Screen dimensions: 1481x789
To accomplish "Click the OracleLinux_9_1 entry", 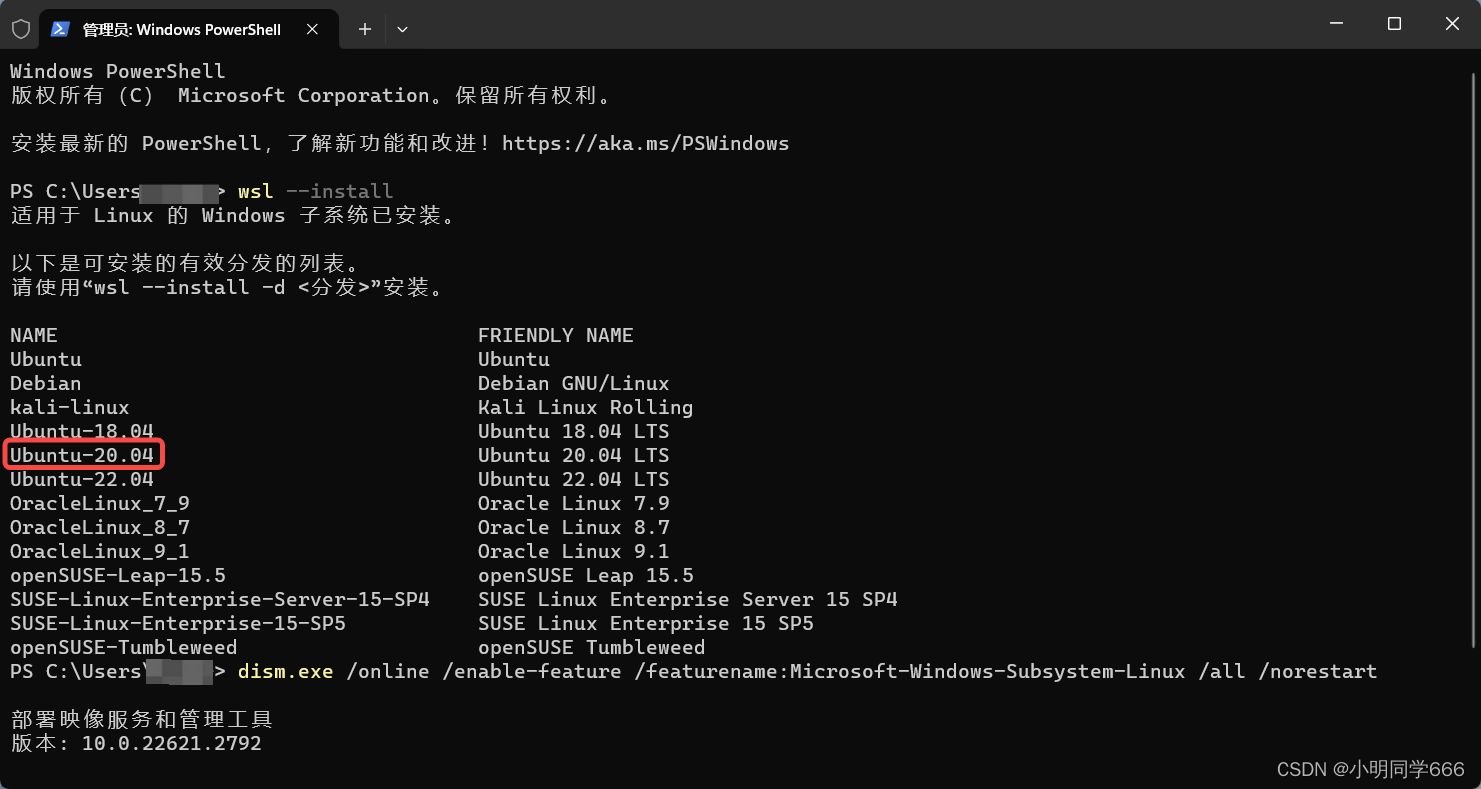I will coord(98,551).
